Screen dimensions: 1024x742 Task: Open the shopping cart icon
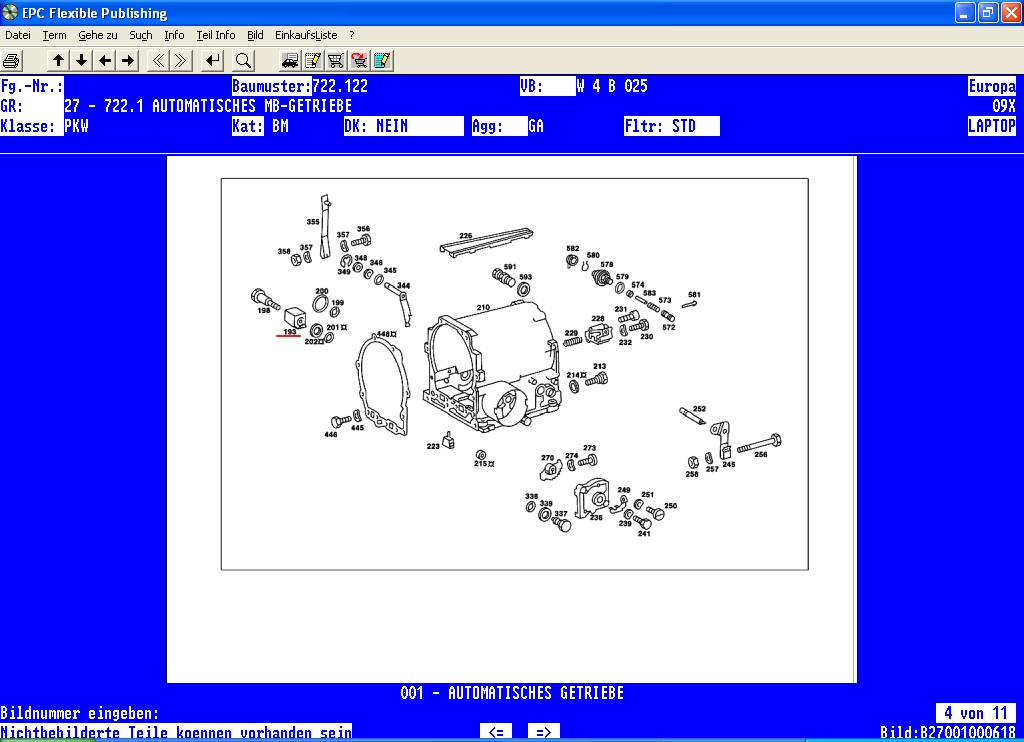(x=336, y=60)
